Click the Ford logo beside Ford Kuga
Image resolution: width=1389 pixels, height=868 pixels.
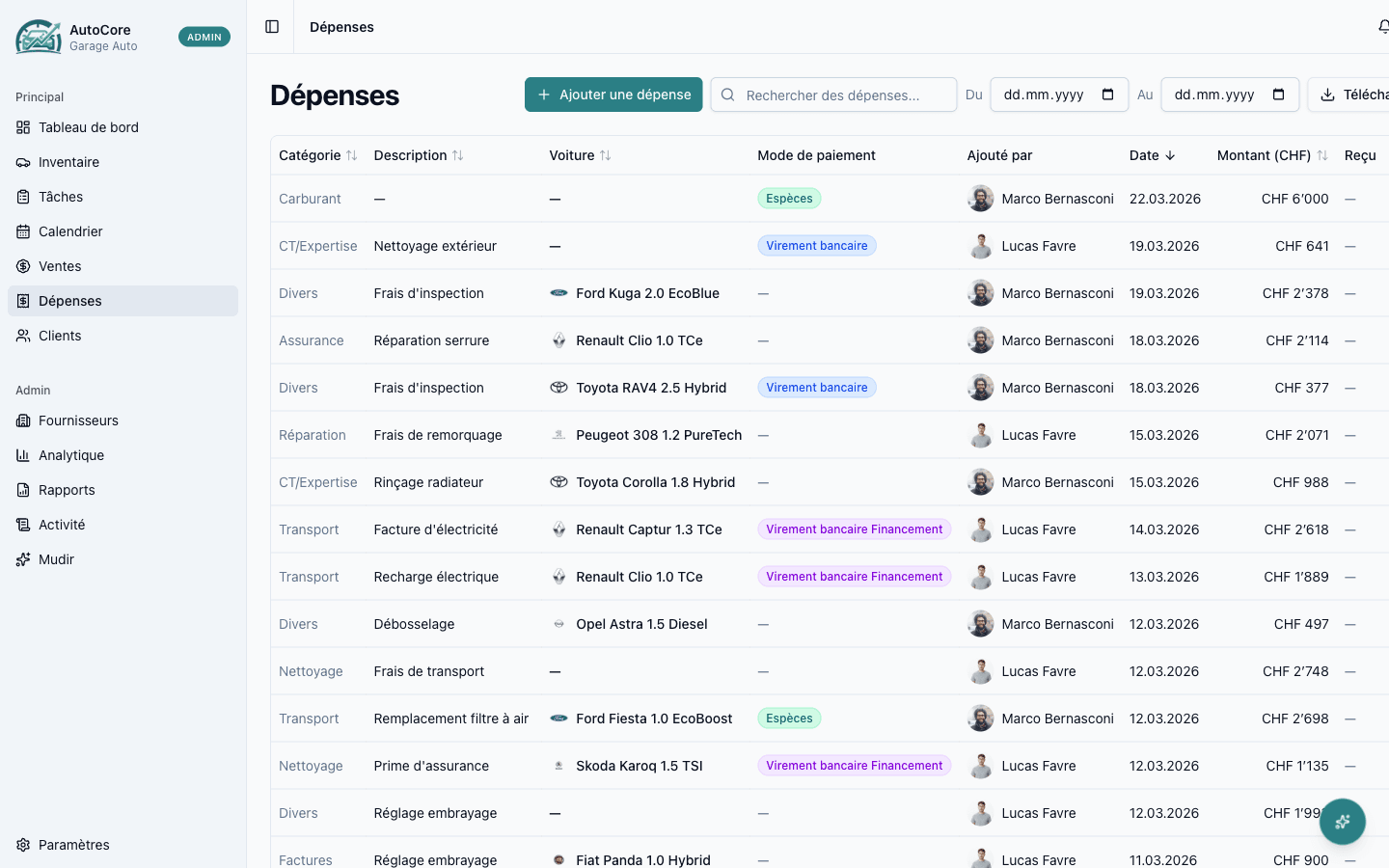click(558, 293)
